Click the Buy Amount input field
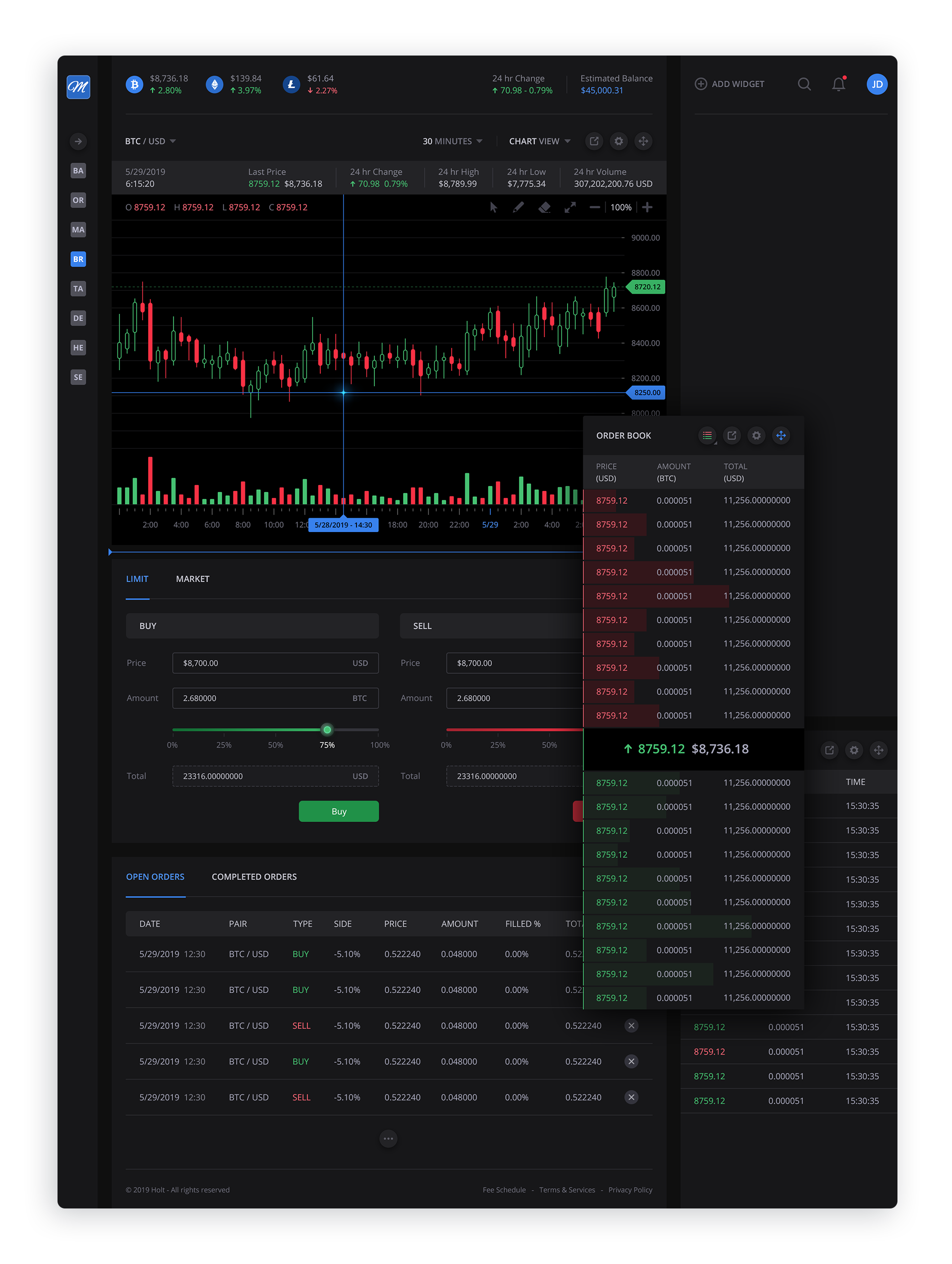This screenshot has height=1264, width=952. click(x=275, y=698)
